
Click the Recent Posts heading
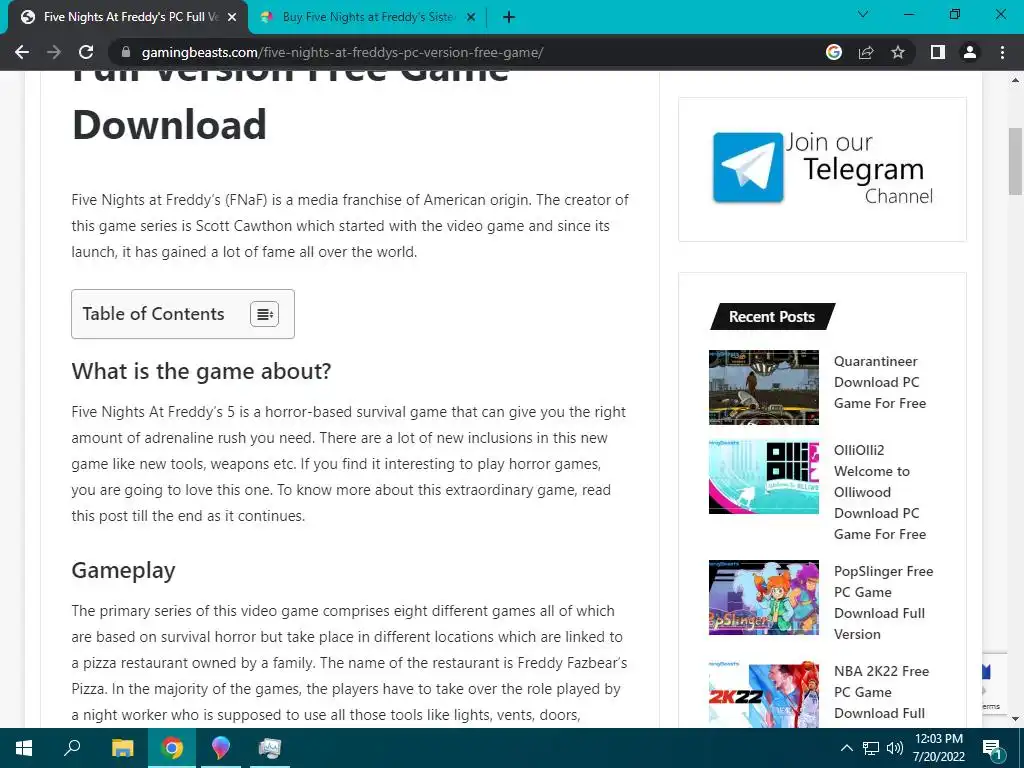(772, 317)
